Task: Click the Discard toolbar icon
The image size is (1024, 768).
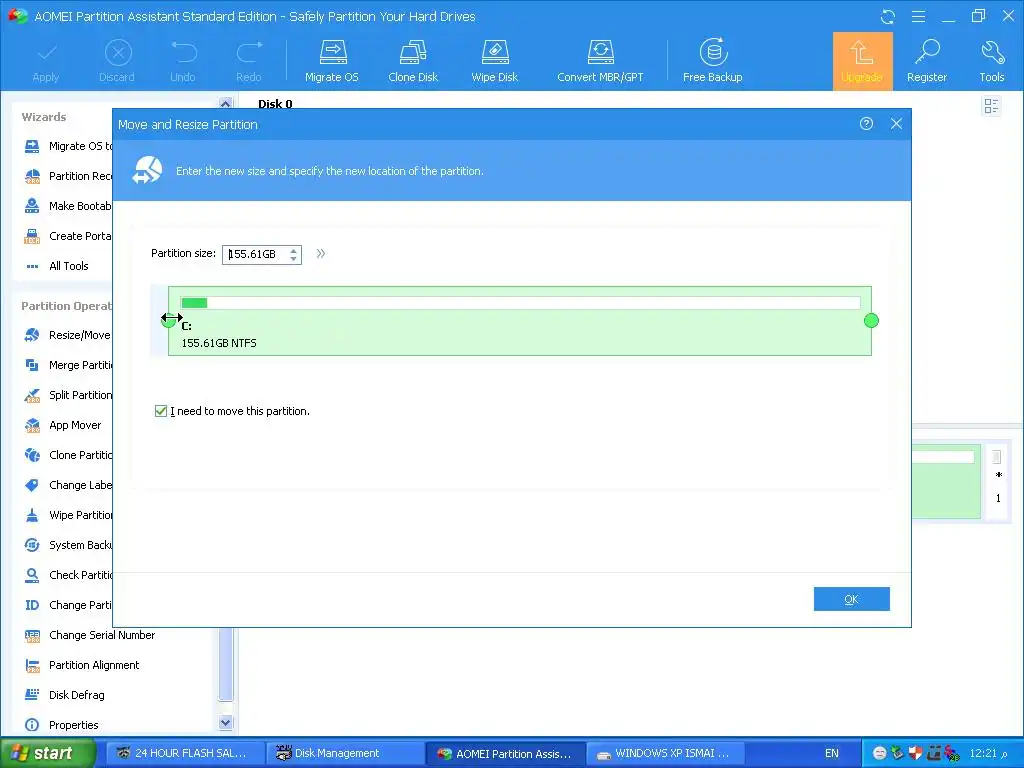Action: (x=118, y=61)
